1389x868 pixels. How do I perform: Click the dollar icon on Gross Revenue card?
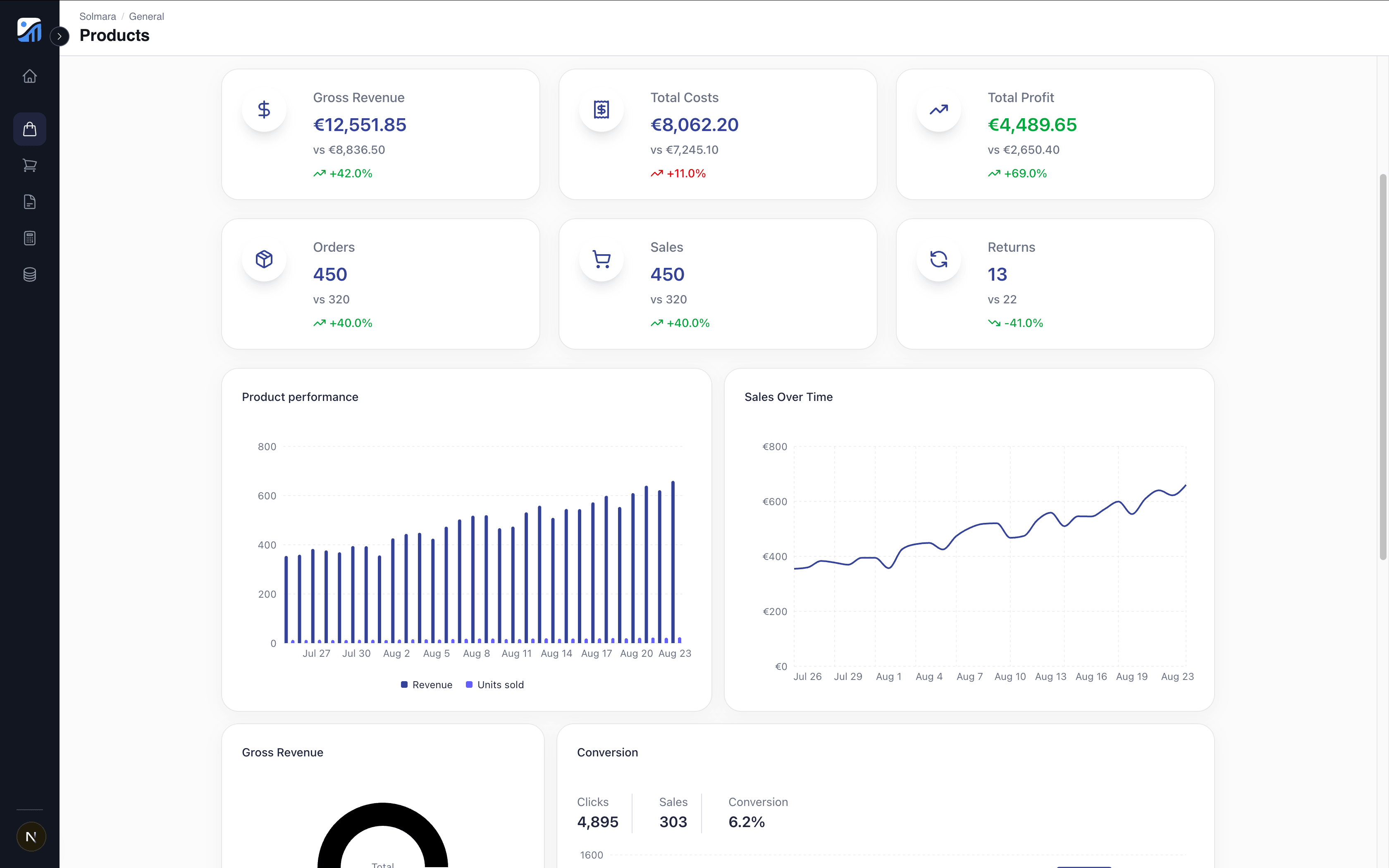tap(264, 109)
